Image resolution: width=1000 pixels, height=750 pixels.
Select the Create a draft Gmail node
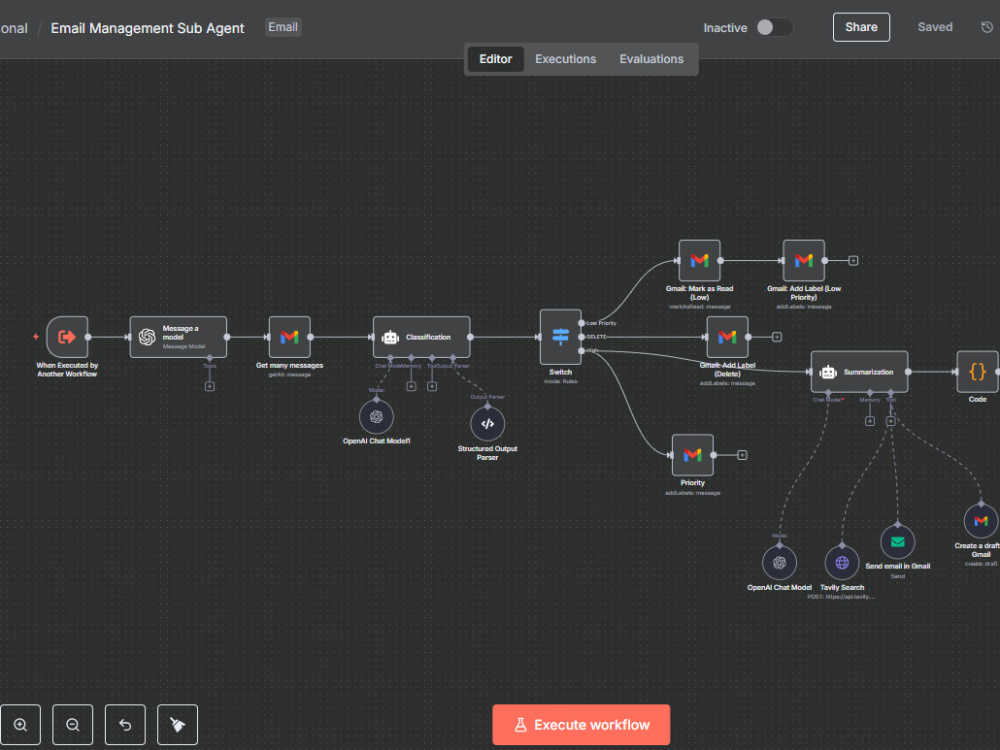click(981, 521)
